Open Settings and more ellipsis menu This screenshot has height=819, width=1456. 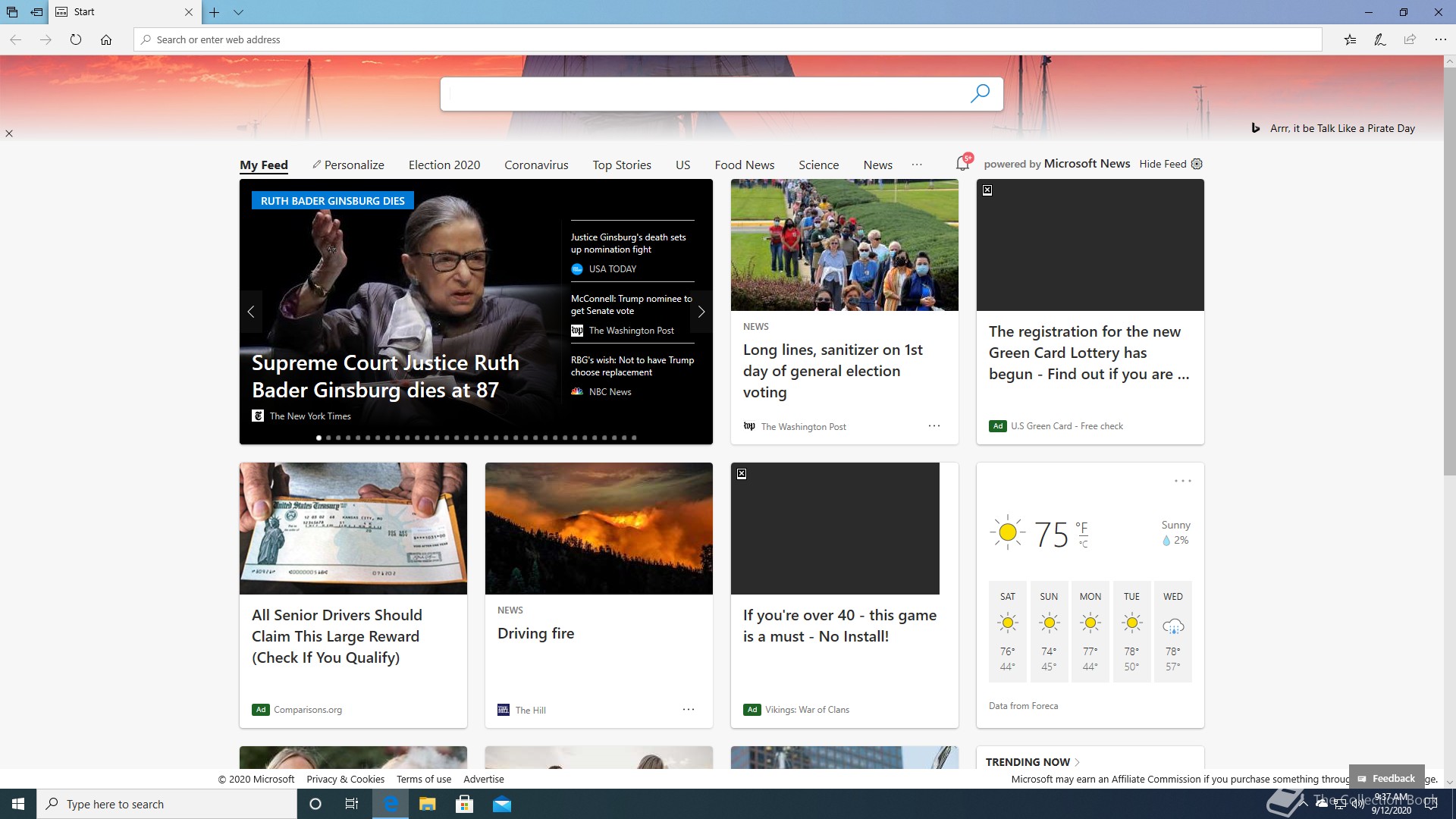pyautogui.click(x=1440, y=39)
